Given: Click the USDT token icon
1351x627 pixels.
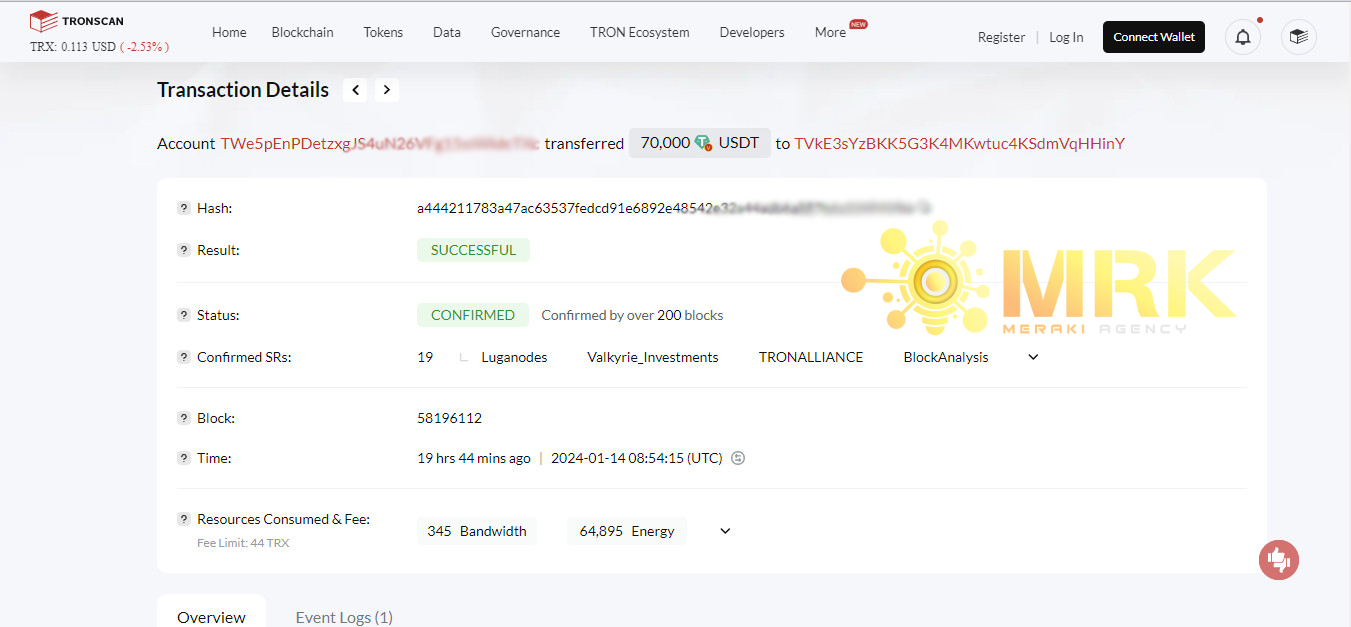Looking at the screenshot, I should [704, 143].
